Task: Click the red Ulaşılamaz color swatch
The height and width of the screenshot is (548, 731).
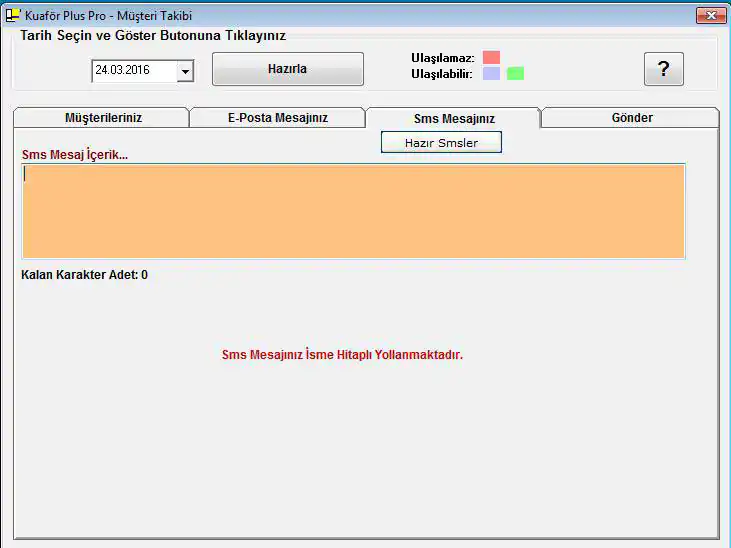Action: coord(491,57)
